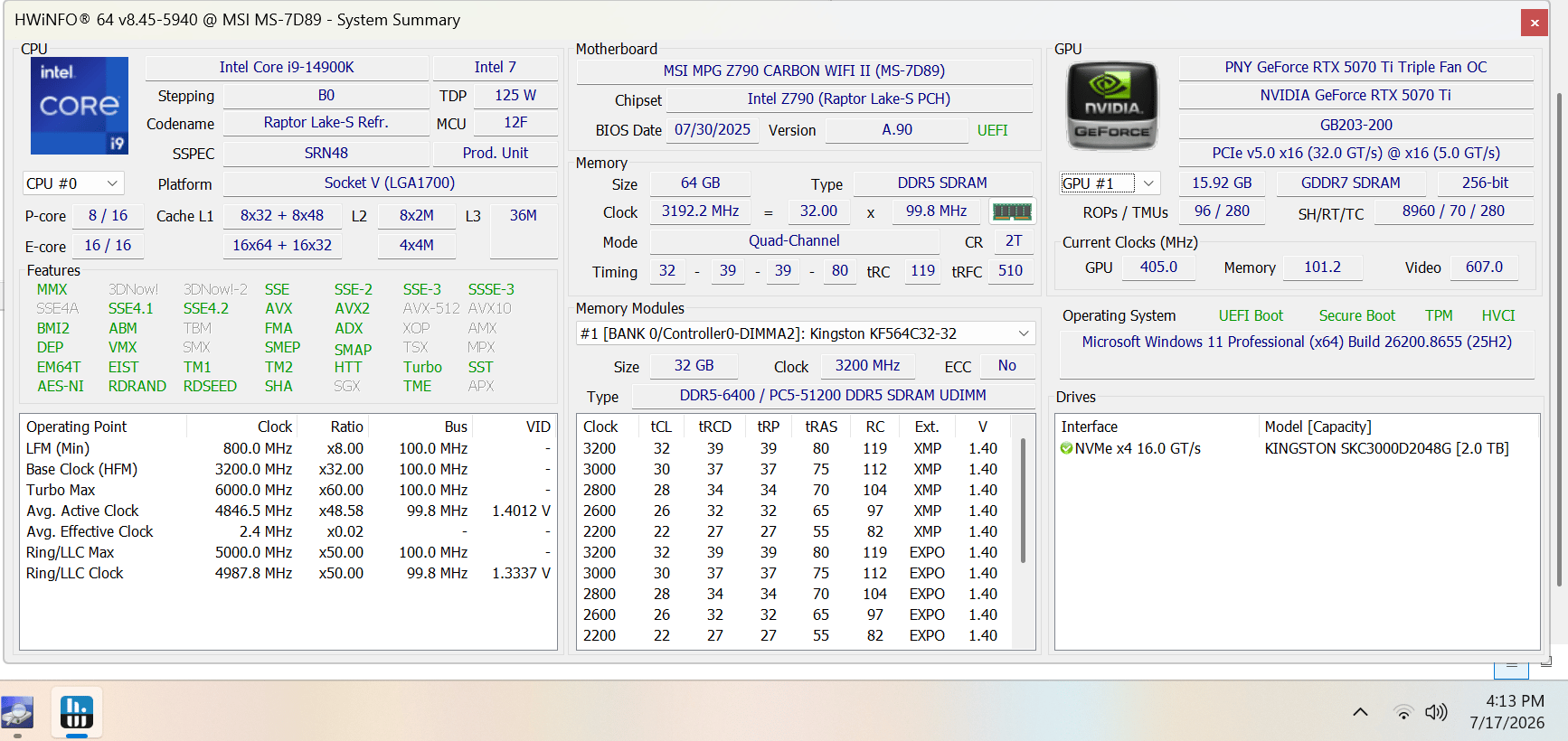Click the MSI MPG Z790 CARBON motherboard field
Image resolution: width=1568 pixels, height=741 pixels.
coord(804,70)
